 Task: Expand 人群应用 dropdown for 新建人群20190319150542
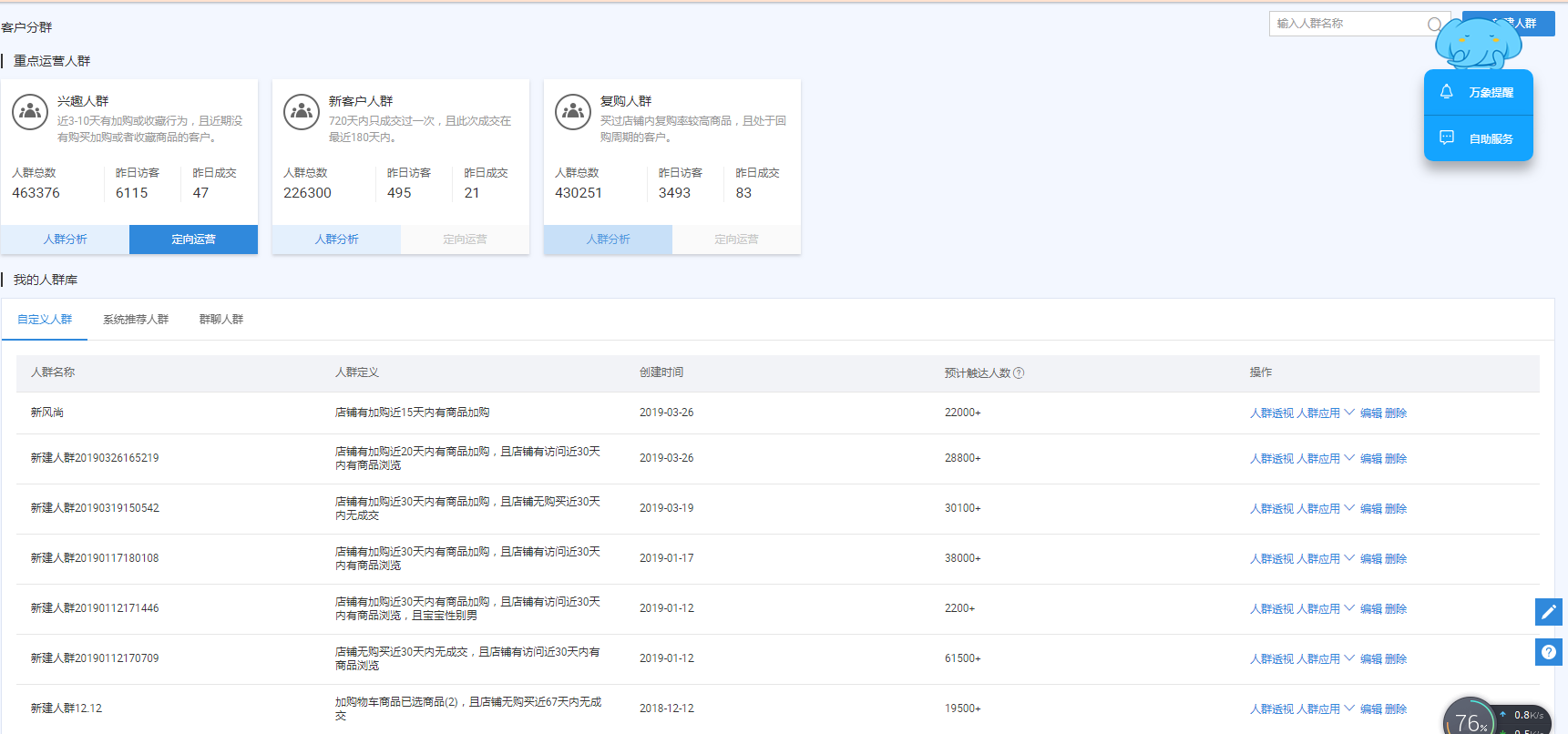point(1326,509)
